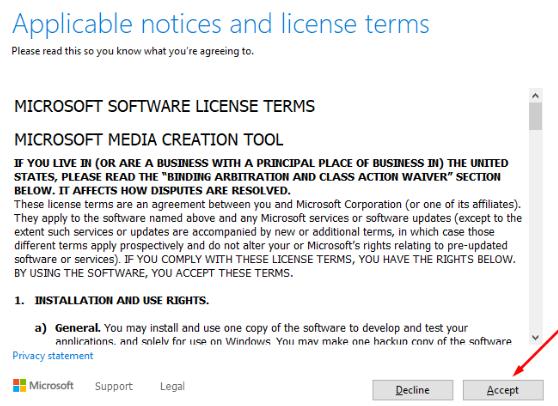The image size is (558, 406).
Task: Click the 'Applicable notices and license terms' heading
Action: 221,24
